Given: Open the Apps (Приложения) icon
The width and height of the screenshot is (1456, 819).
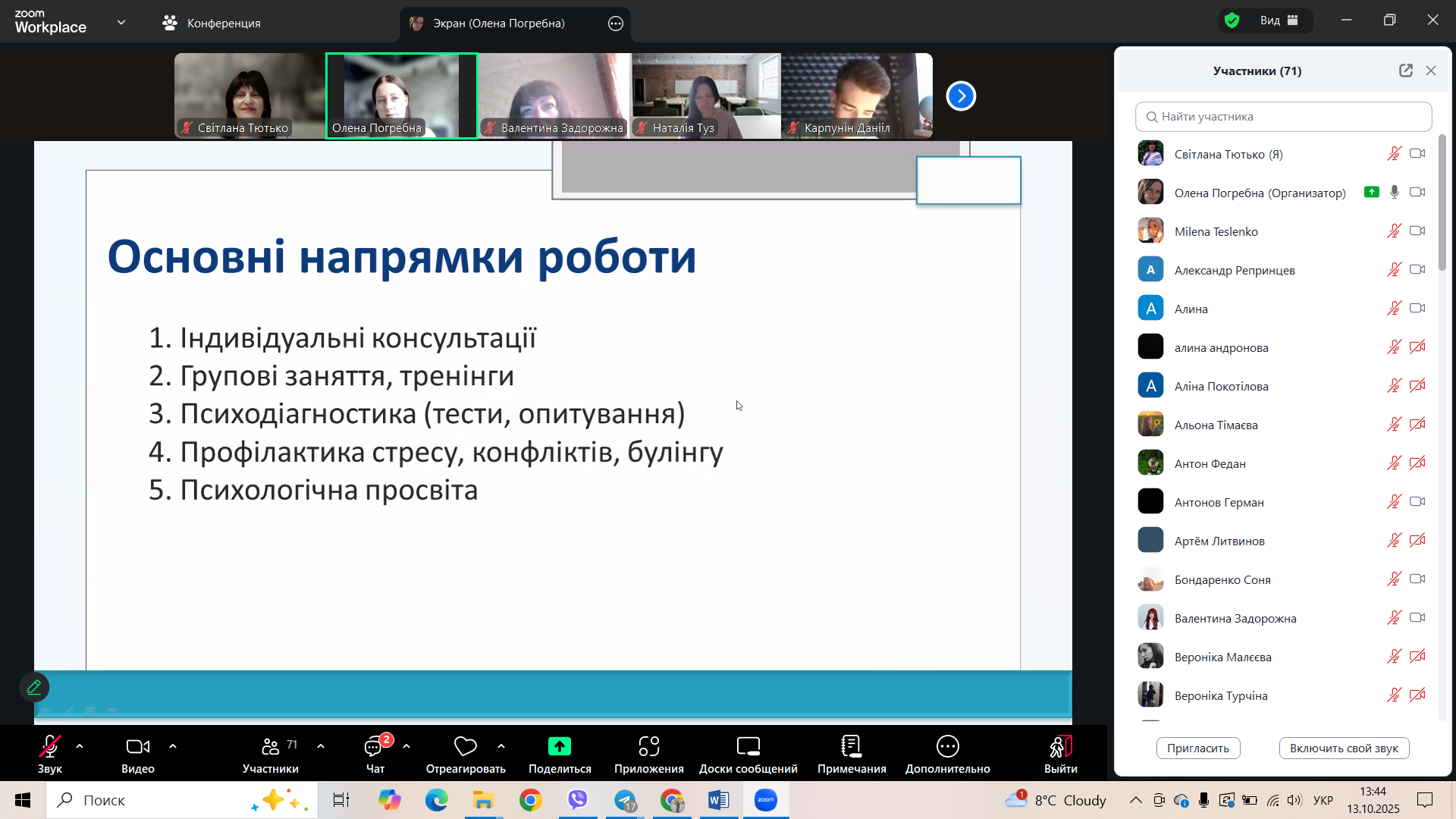Looking at the screenshot, I should [648, 747].
